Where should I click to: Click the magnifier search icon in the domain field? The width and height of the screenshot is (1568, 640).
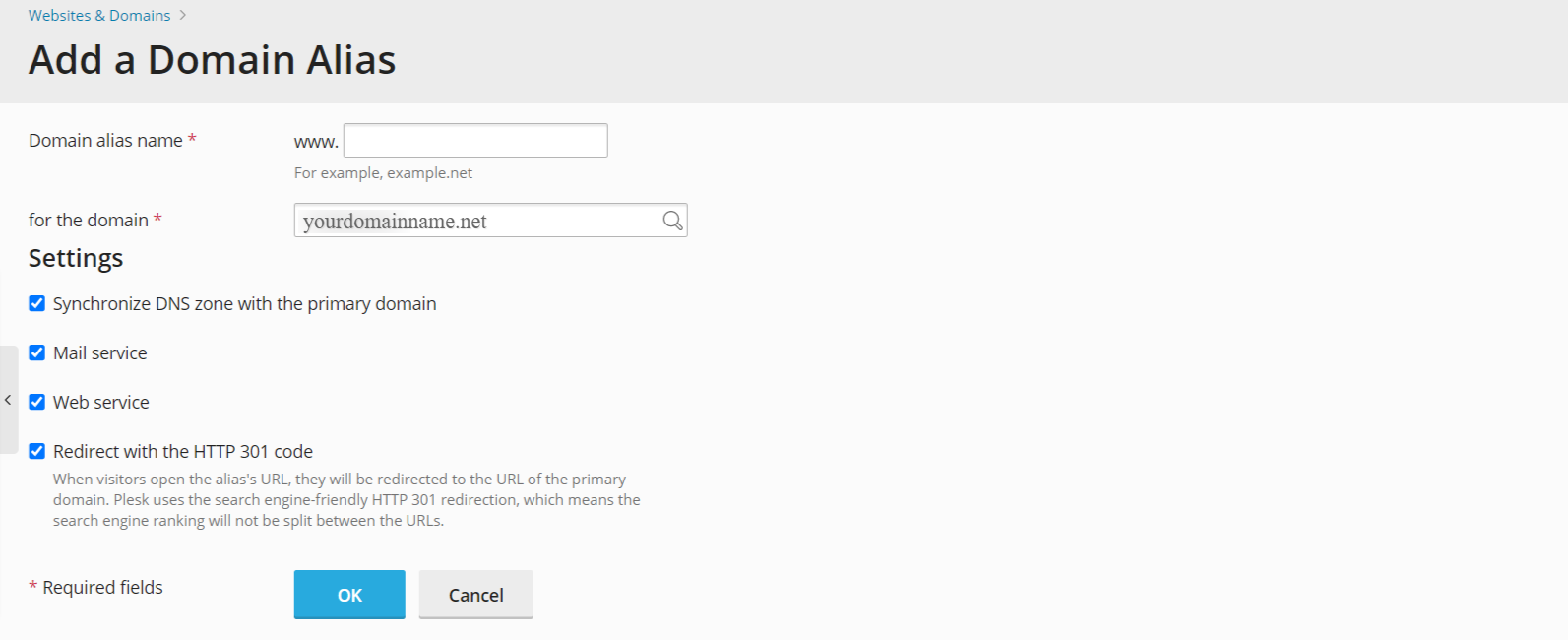[x=671, y=220]
